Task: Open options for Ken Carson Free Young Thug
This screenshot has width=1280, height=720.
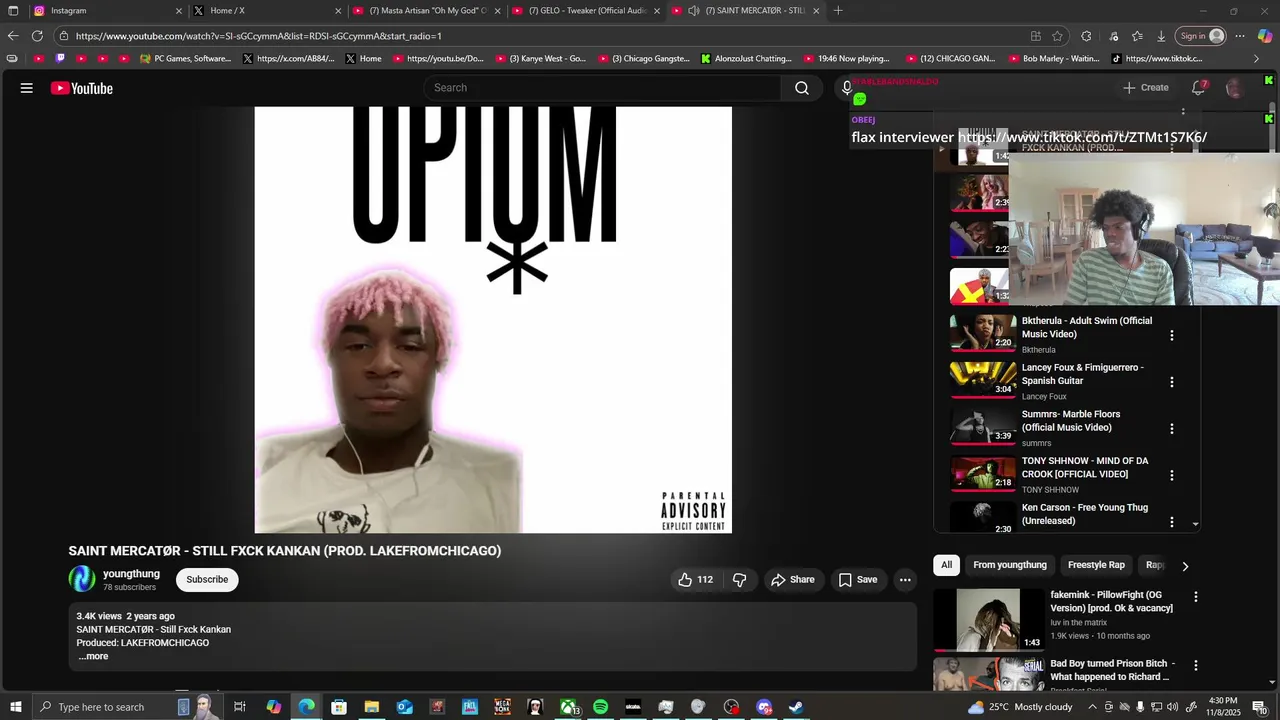Action: tap(1172, 522)
